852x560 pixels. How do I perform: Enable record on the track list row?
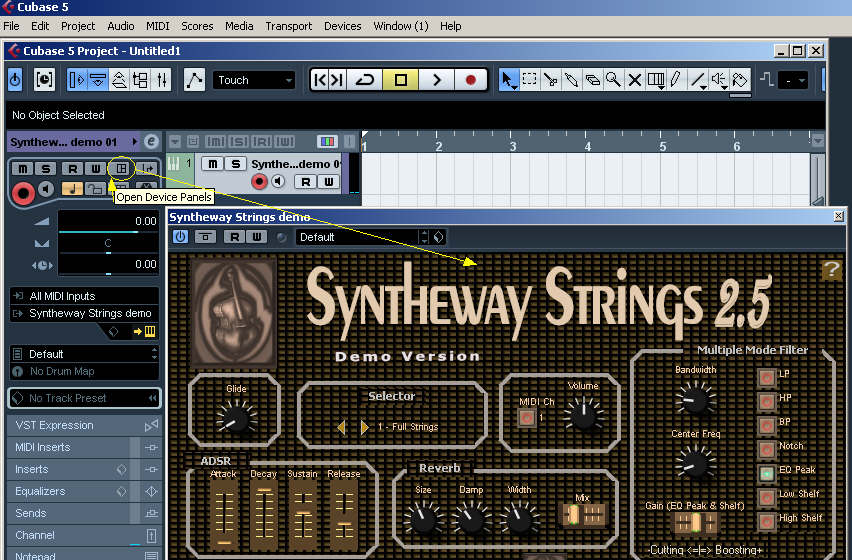click(259, 181)
